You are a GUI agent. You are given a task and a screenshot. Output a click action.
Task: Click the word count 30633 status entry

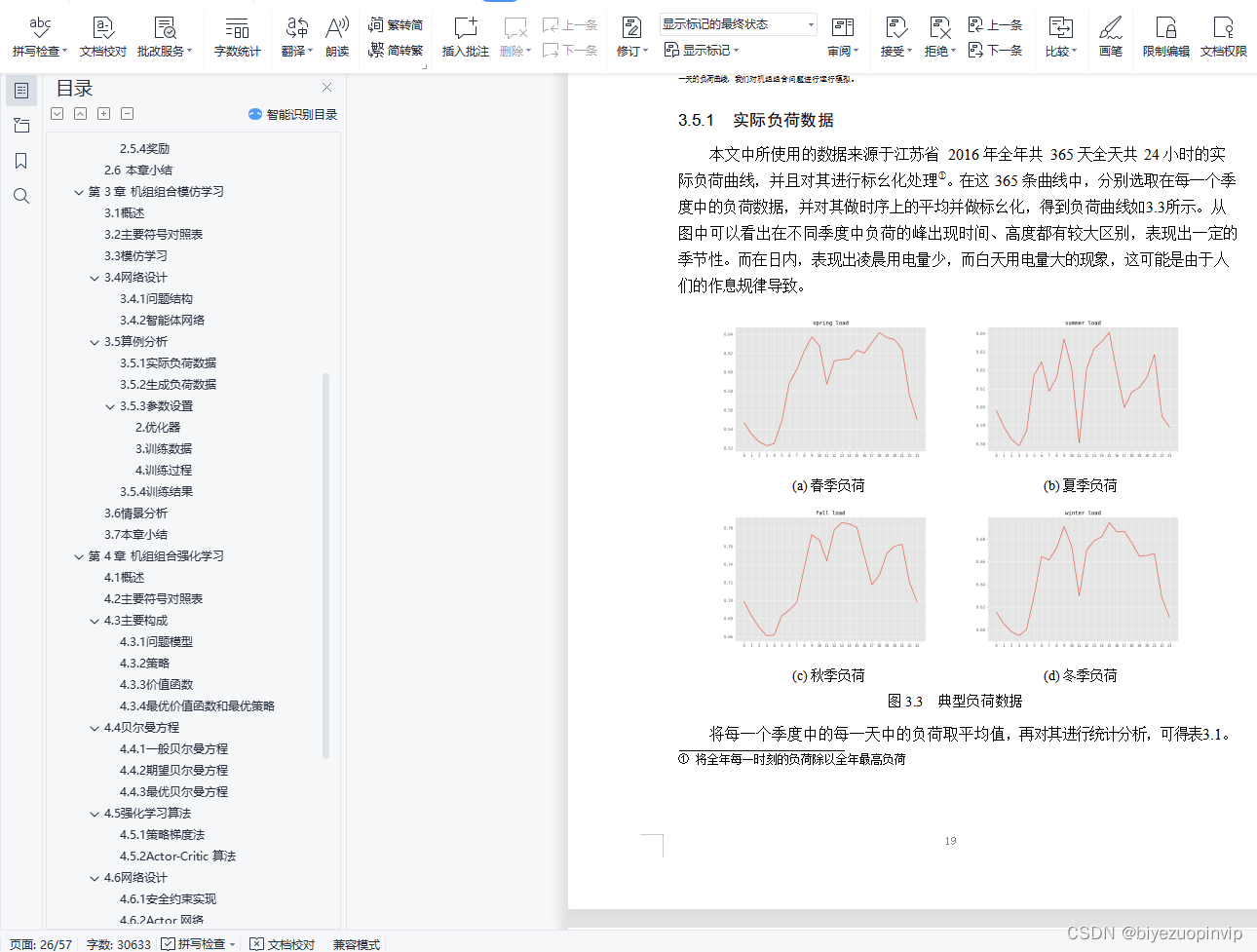pos(119,944)
